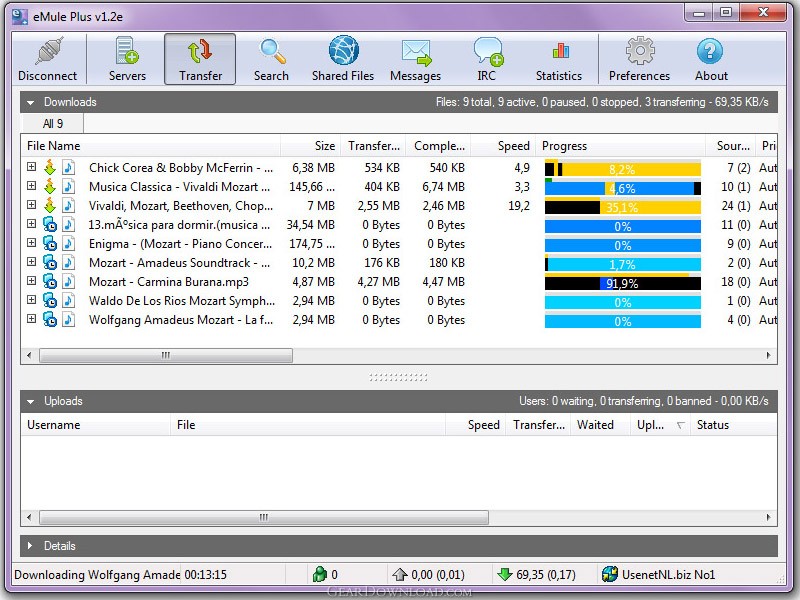Open Shared Files globe icon
This screenshot has height=600, width=800.
click(x=343, y=51)
